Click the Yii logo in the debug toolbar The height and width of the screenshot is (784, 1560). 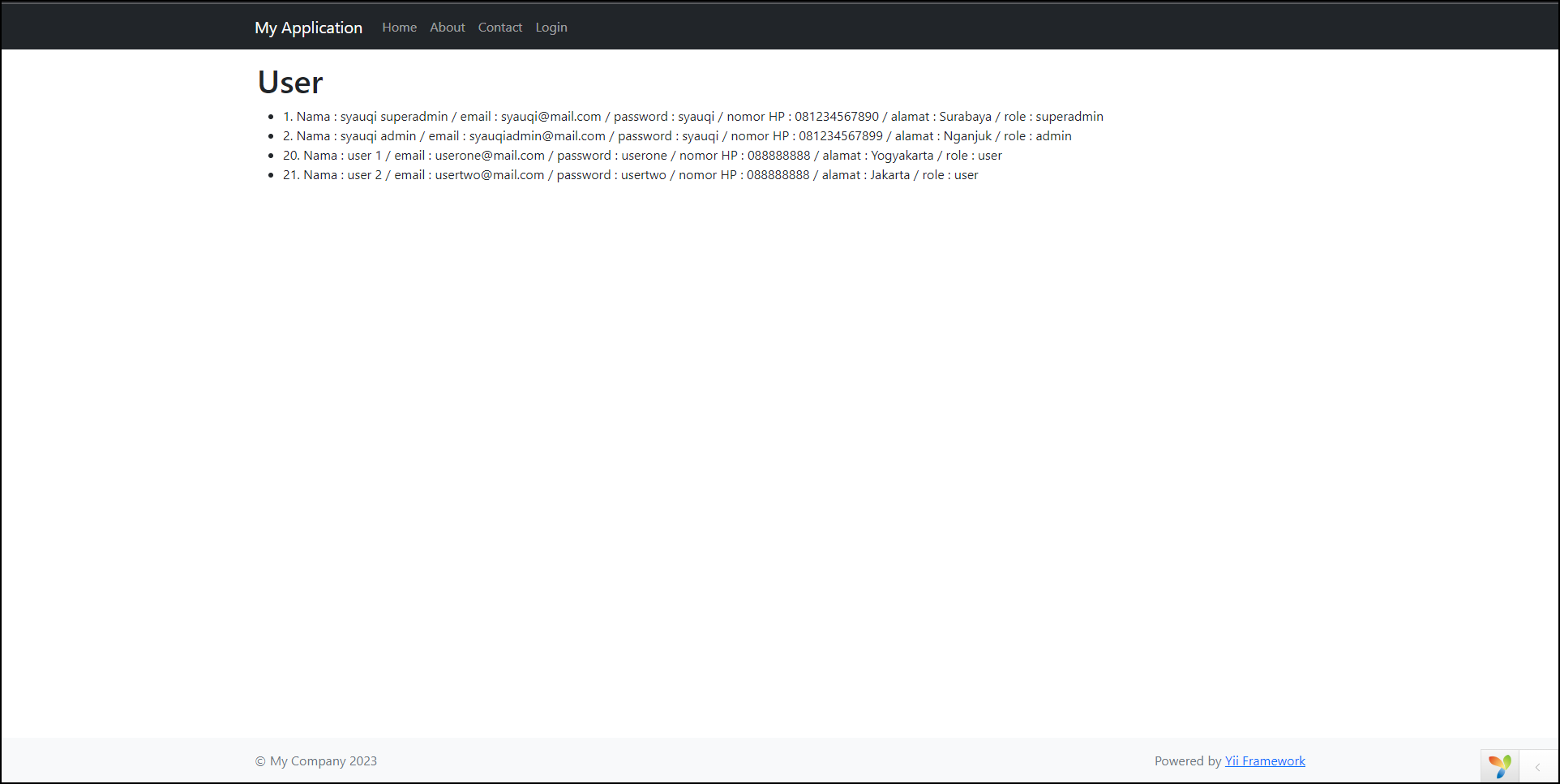pyautogui.click(x=1499, y=765)
